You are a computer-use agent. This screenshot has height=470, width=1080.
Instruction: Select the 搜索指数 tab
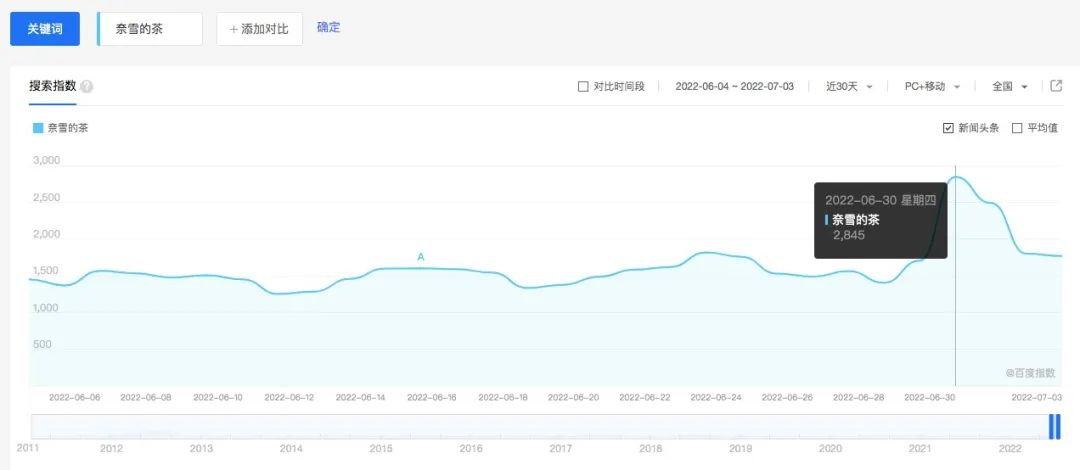pos(53,86)
